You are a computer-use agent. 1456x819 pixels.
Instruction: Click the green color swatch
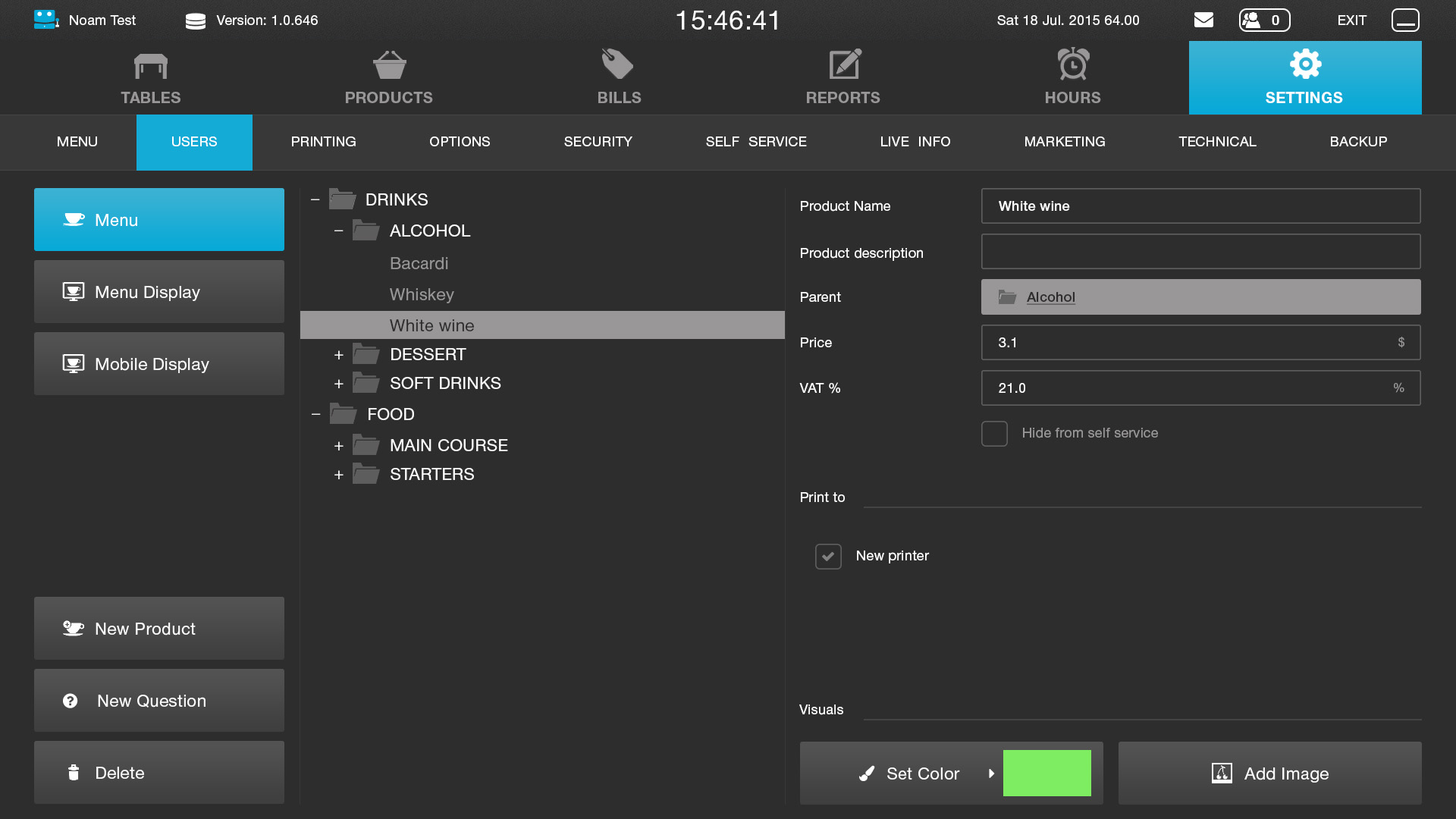[x=1046, y=773]
